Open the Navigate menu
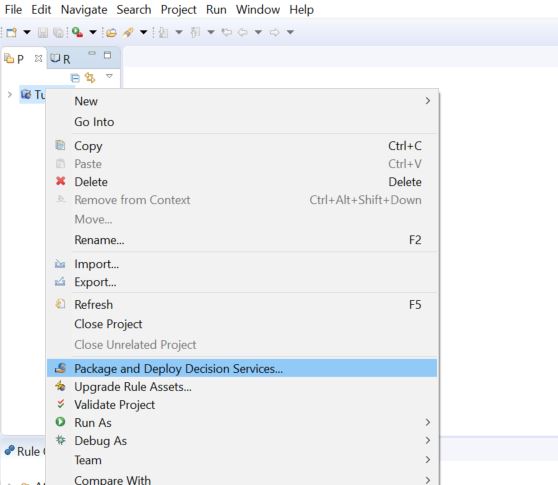The width and height of the screenshot is (558, 485). 84,9
